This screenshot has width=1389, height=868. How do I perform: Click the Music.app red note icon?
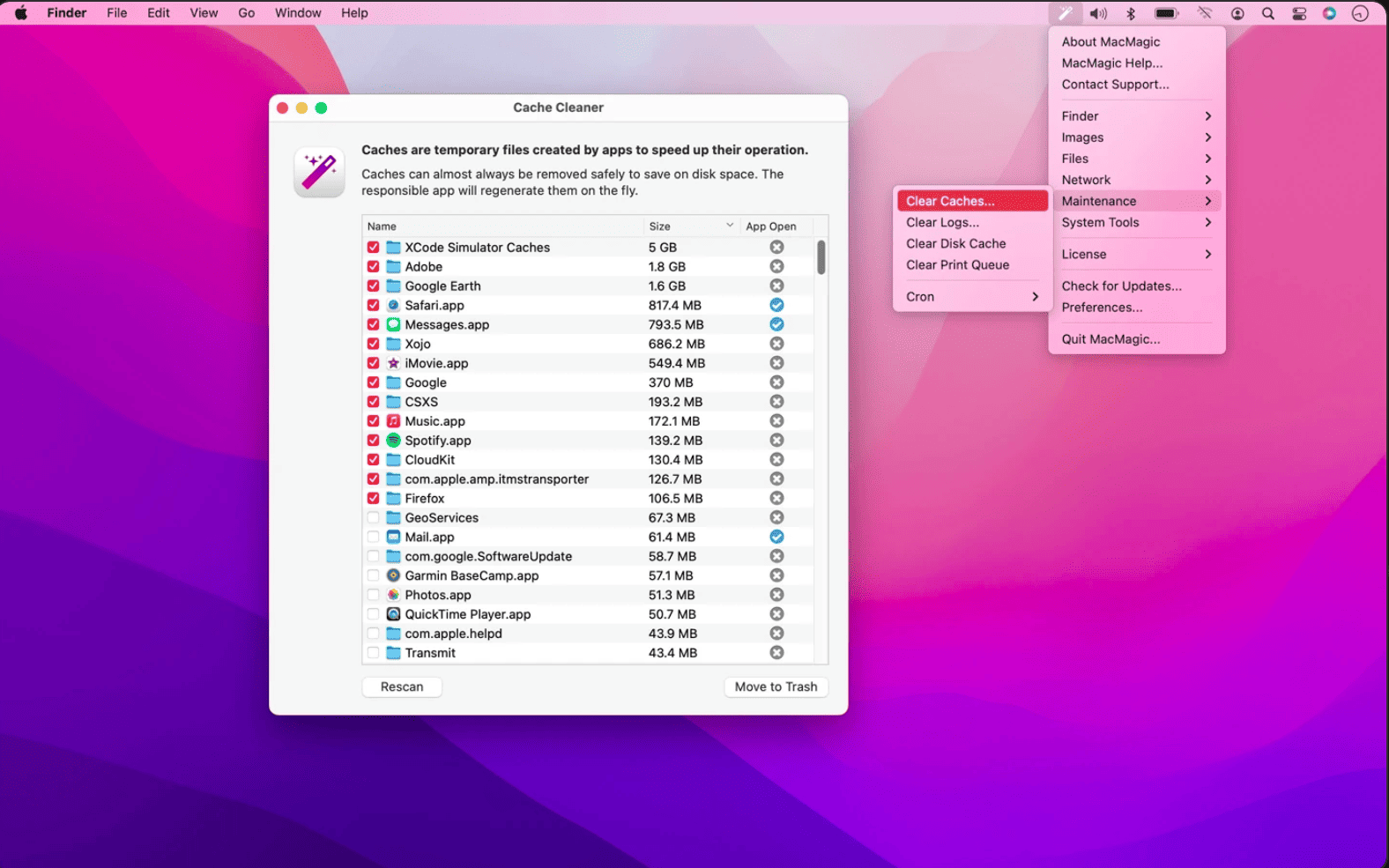tap(393, 421)
